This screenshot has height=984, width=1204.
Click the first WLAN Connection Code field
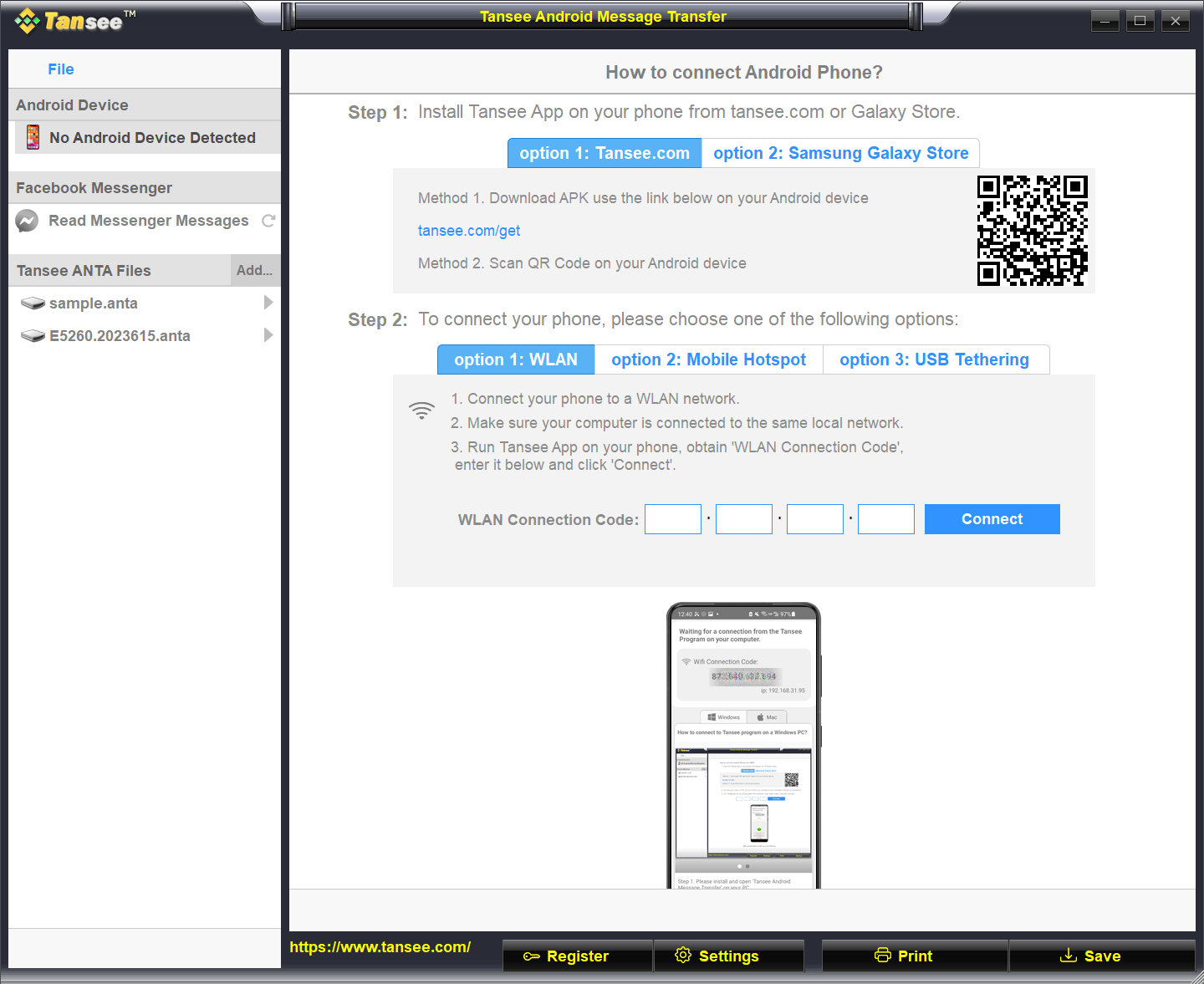672,519
